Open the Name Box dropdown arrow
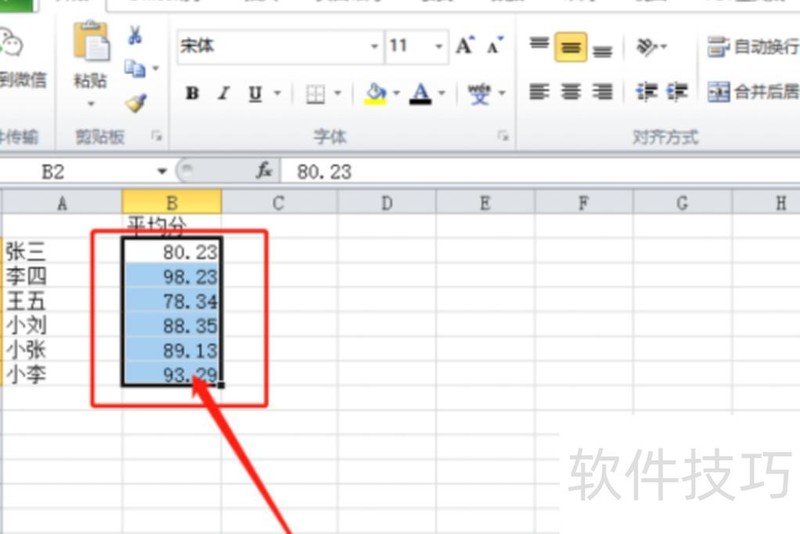Image resolution: width=800 pixels, height=534 pixels. (x=162, y=172)
